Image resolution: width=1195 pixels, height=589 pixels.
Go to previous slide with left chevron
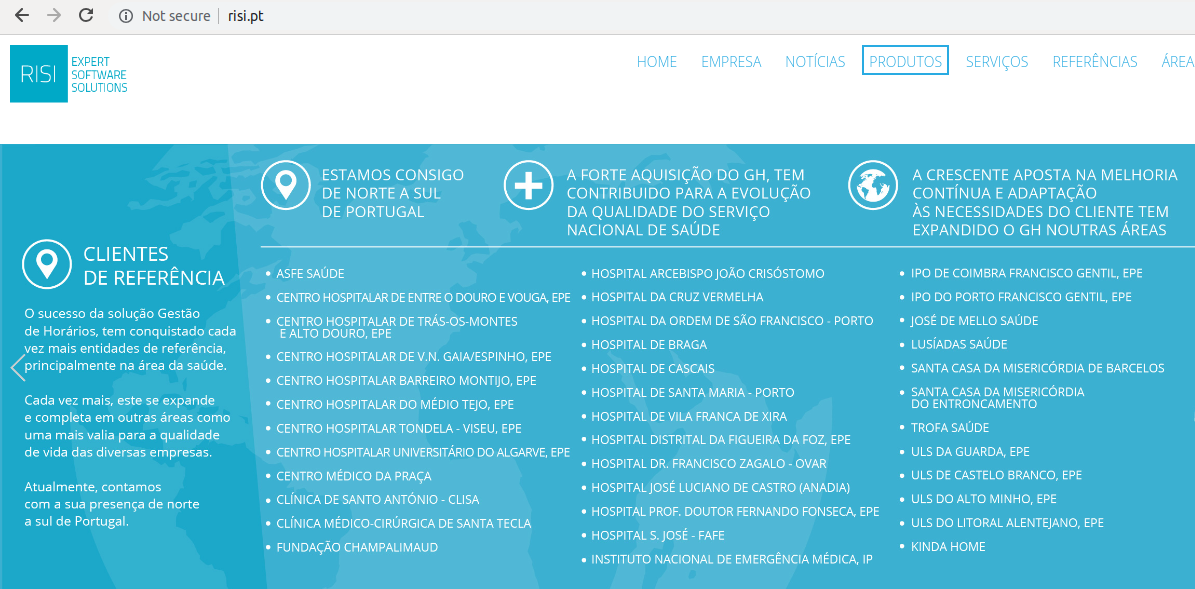click(18, 368)
